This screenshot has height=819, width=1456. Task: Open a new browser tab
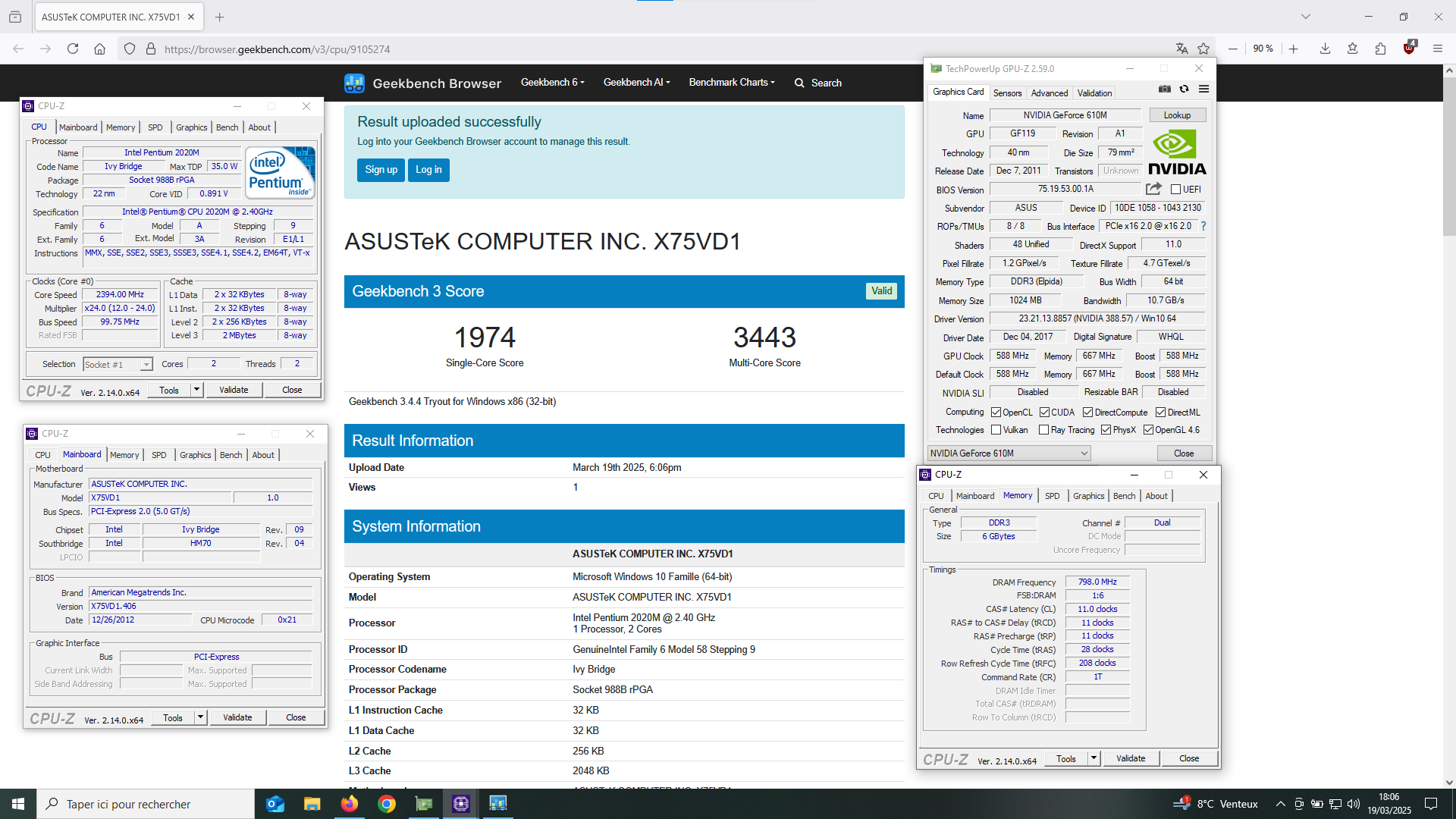click(x=219, y=17)
